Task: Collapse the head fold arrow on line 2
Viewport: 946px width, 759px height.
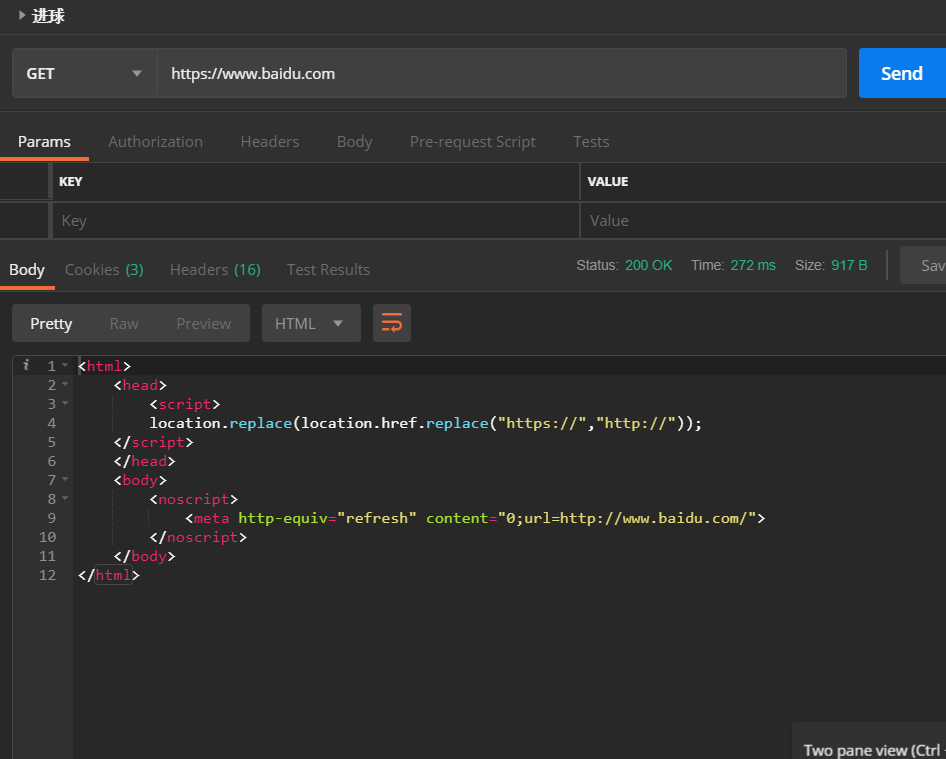Action: pyautogui.click(x=65, y=384)
